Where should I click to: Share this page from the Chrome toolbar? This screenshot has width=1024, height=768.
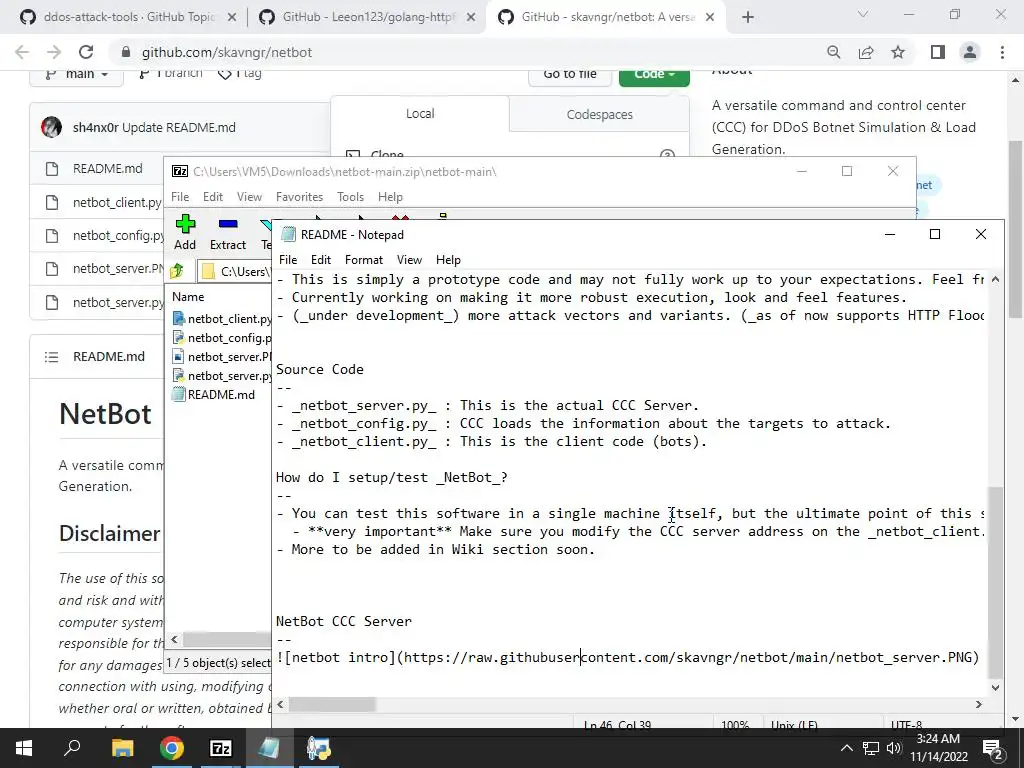(x=866, y=52)
